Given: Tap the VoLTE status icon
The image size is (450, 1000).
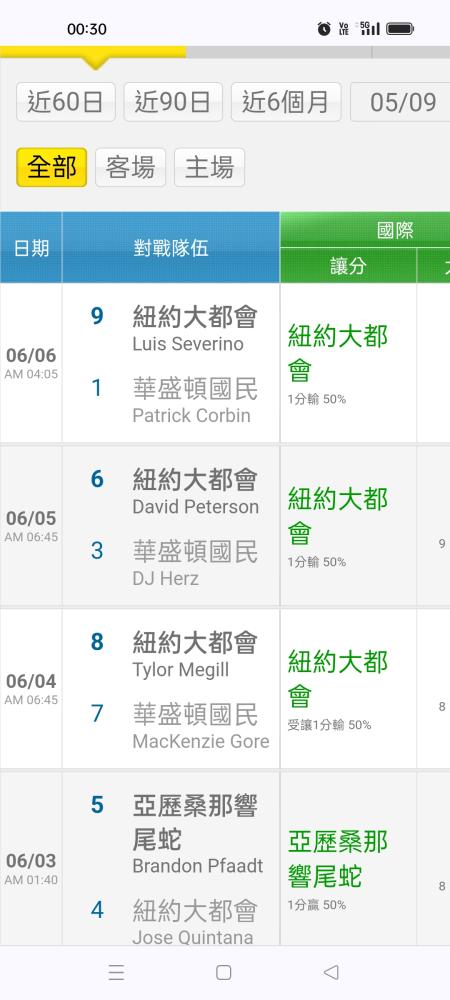Looking at the screenshot, I should pyautogui.click(x=344, y=29).
